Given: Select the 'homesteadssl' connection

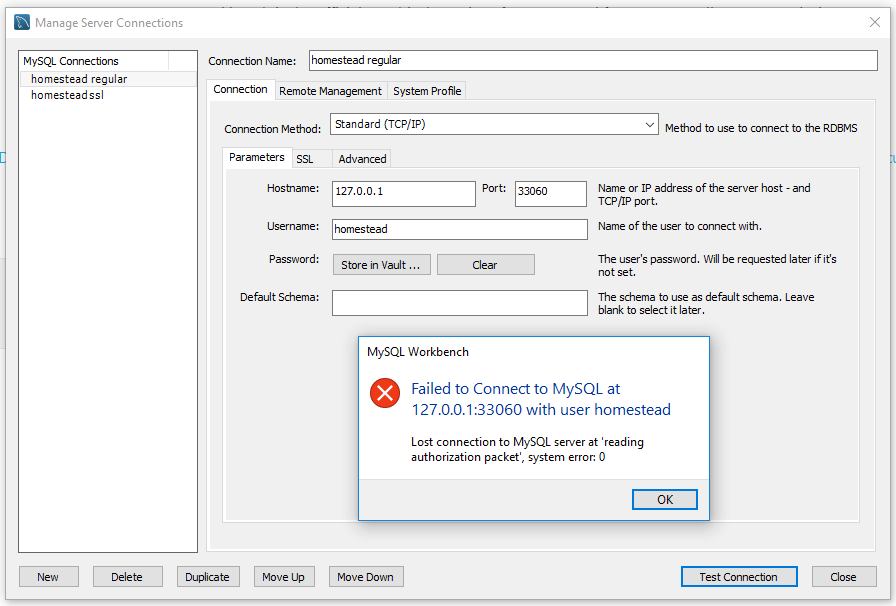Looking at the screenshot, I should click(x=67, y=96).
